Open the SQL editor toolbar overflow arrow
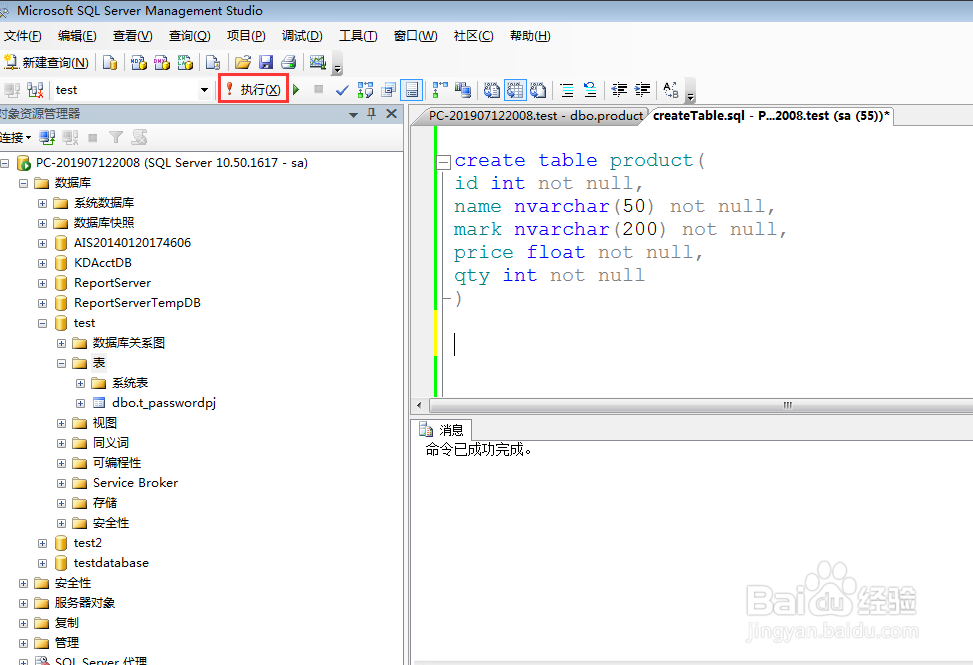This screenshot has height=665, width=973. click(x=690, y=92)
